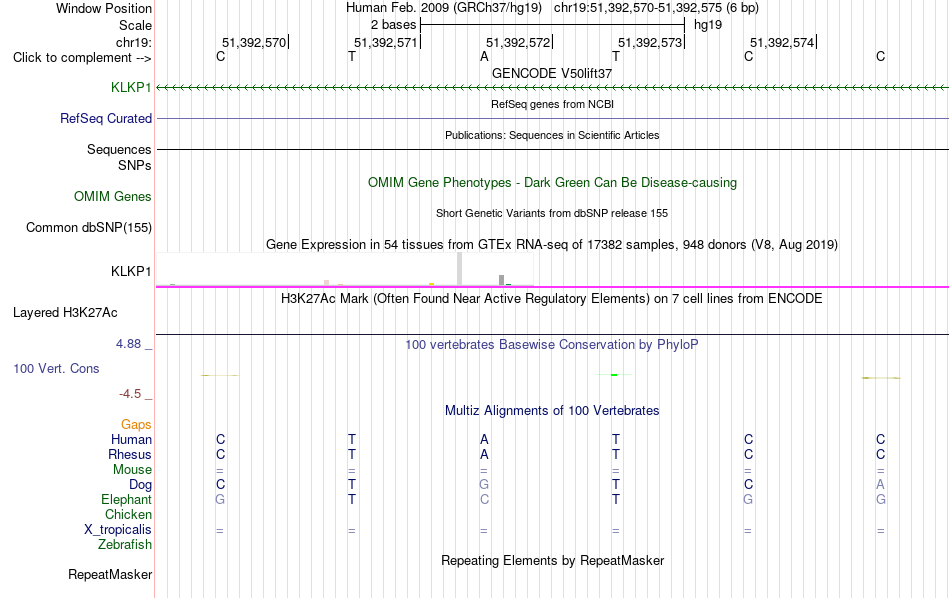Click the 2 bases scale bar
950x598 pixels.
click(x=552, y=25)
